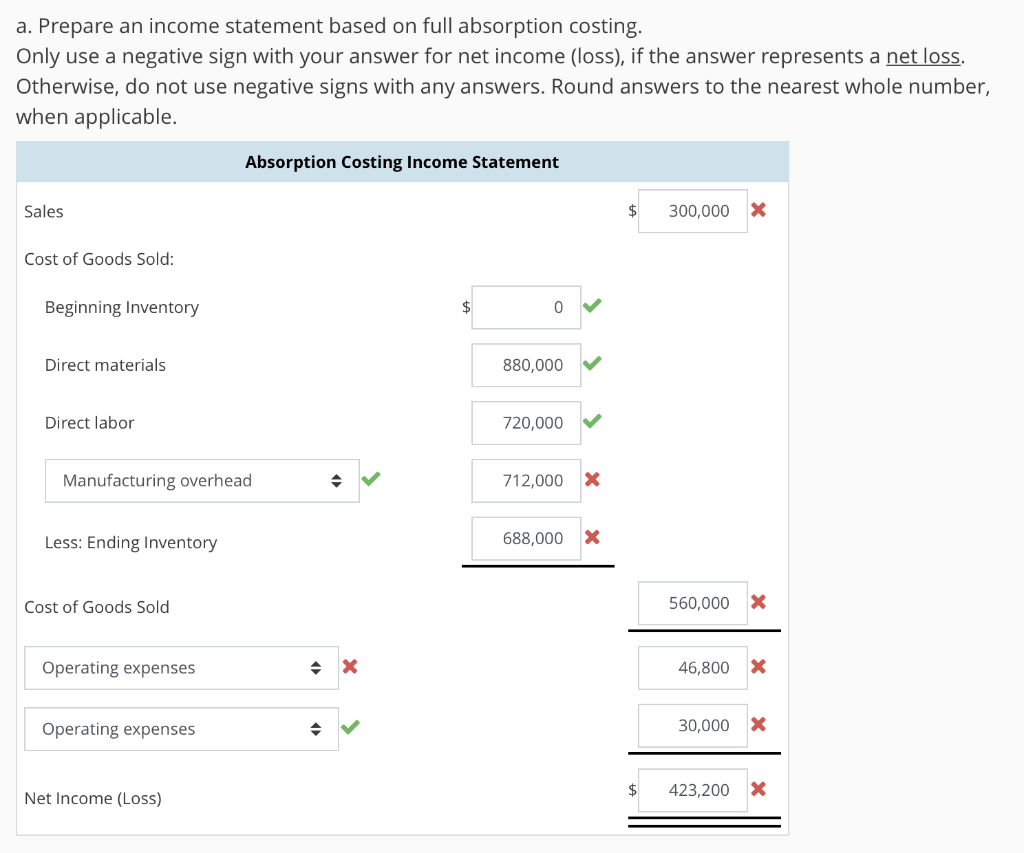Screen dimensions: 1024x853
Task: Select the Net Income (Loss) input field
Action: tap(692, 789)
